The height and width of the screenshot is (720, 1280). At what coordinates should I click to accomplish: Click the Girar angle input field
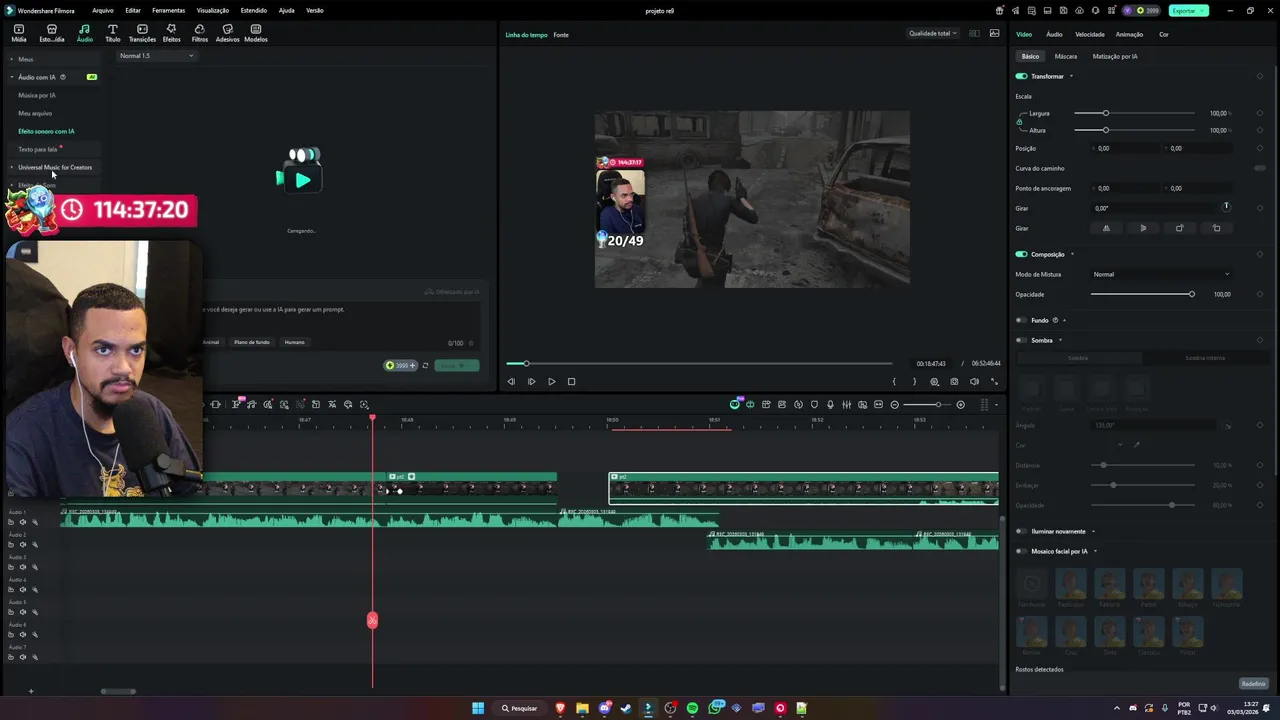[x=1155, y=208]
